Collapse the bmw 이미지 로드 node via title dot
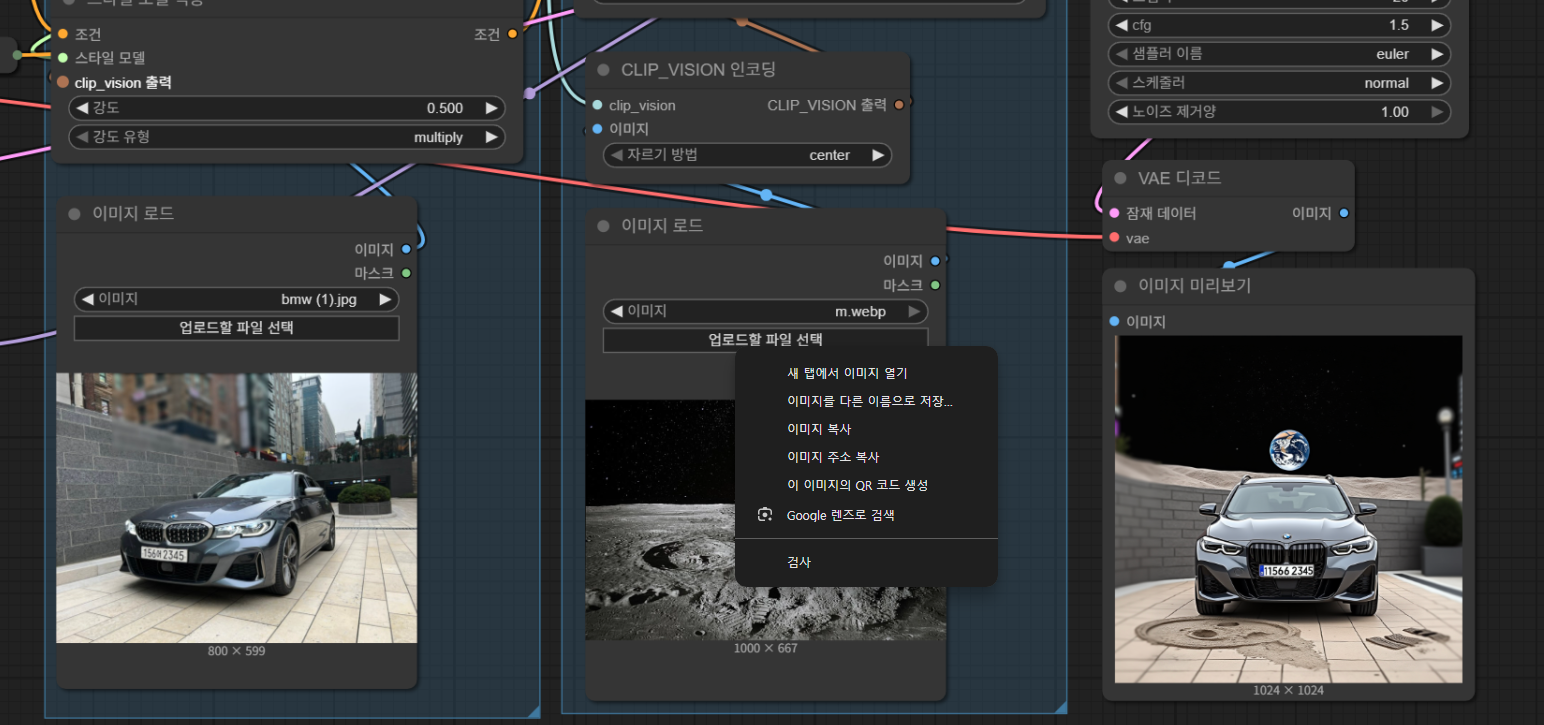Image resolution: width=1544 pixels, height=725 pixels. pos(74,214)
